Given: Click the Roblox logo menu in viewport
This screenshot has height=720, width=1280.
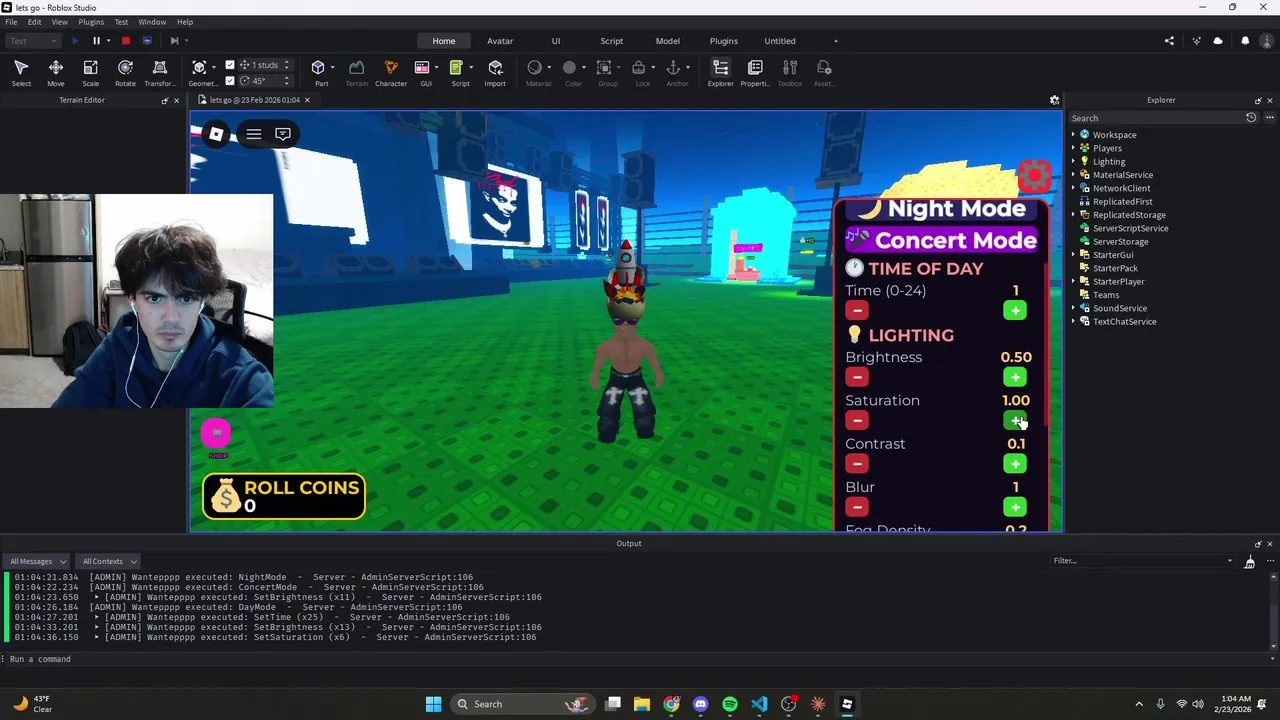Looking at the screenshot, I should 216,134.
